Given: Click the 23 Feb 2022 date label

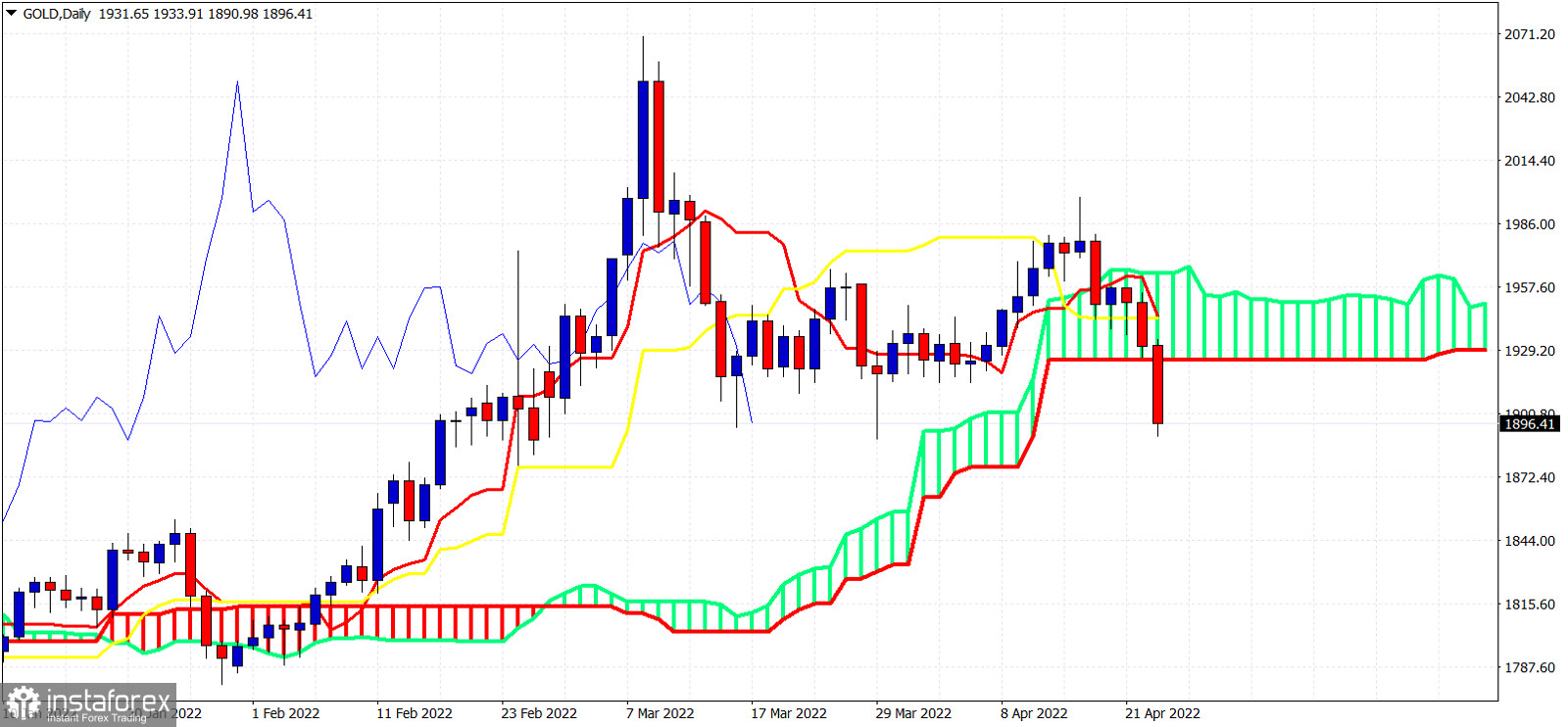Looking at the screenshot, I should pyautogui.click(x=539, y=713).
